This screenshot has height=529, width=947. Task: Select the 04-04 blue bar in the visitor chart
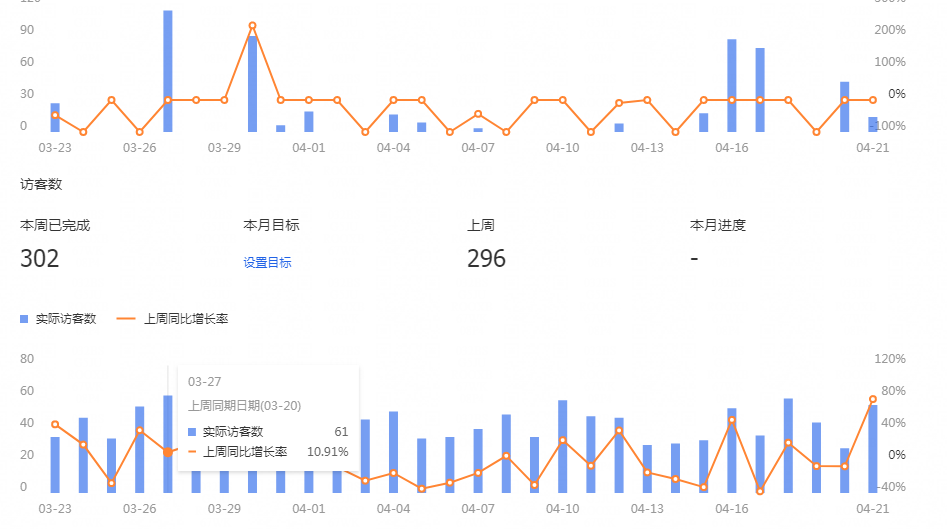(x=393, y=452)
